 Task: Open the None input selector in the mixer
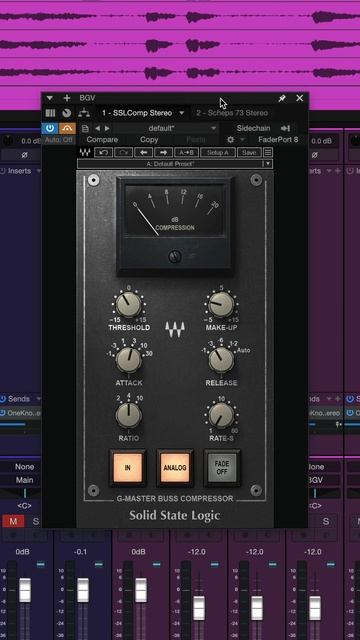point(24,467)
